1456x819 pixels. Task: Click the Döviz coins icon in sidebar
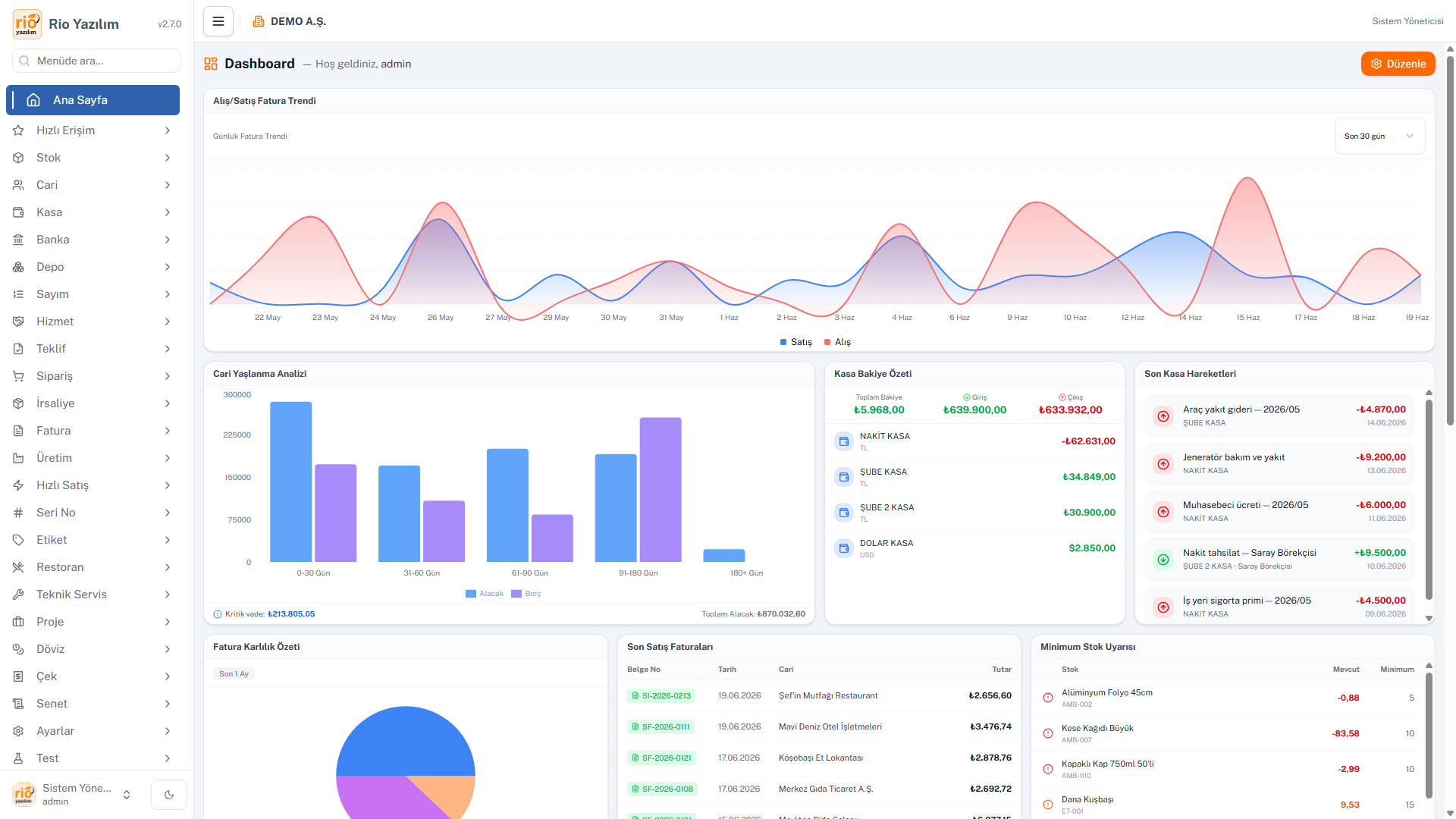pyautogui.click(x=18, y=649)
